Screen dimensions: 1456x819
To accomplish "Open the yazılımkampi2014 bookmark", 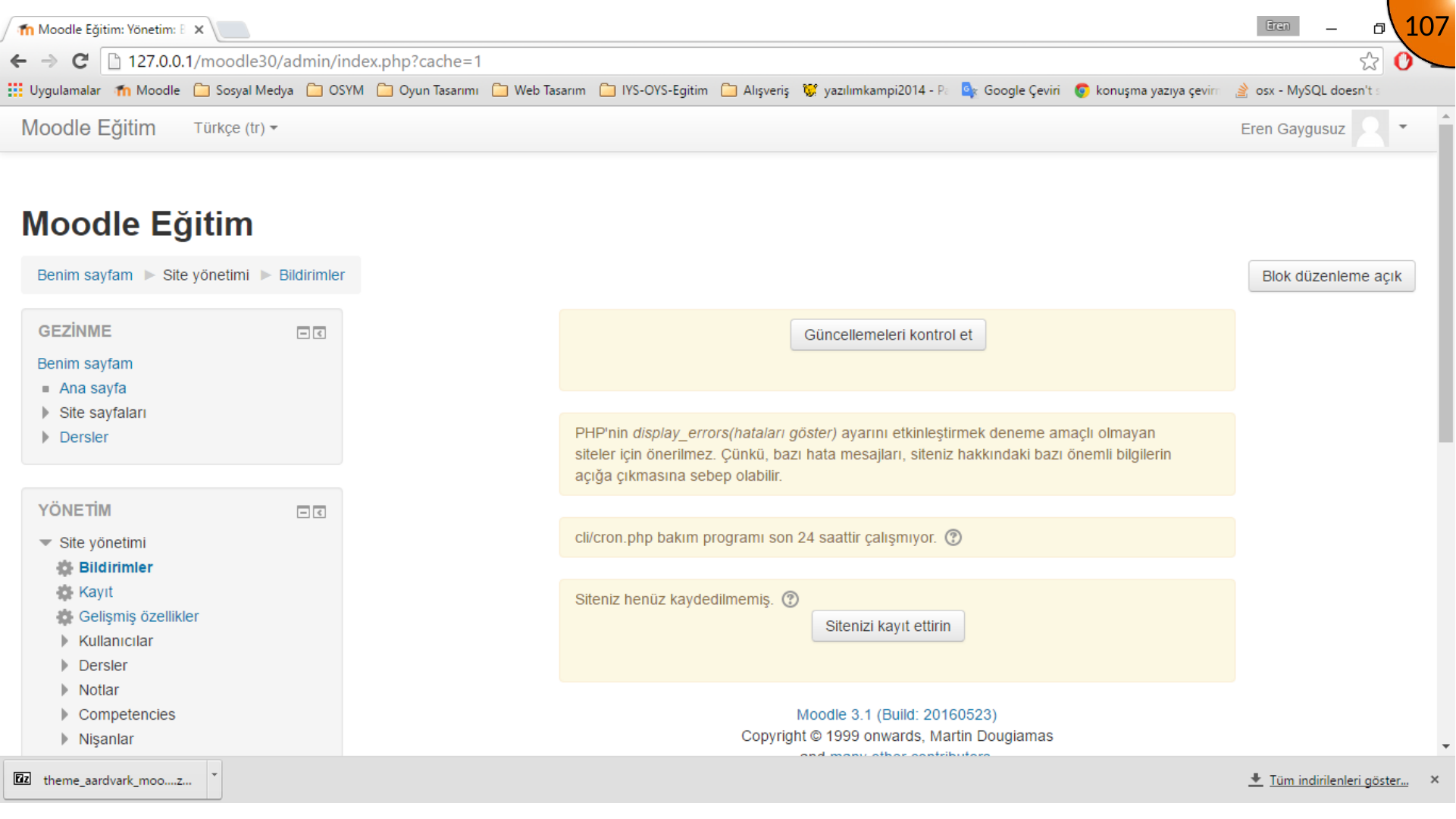I will [875, 90].
